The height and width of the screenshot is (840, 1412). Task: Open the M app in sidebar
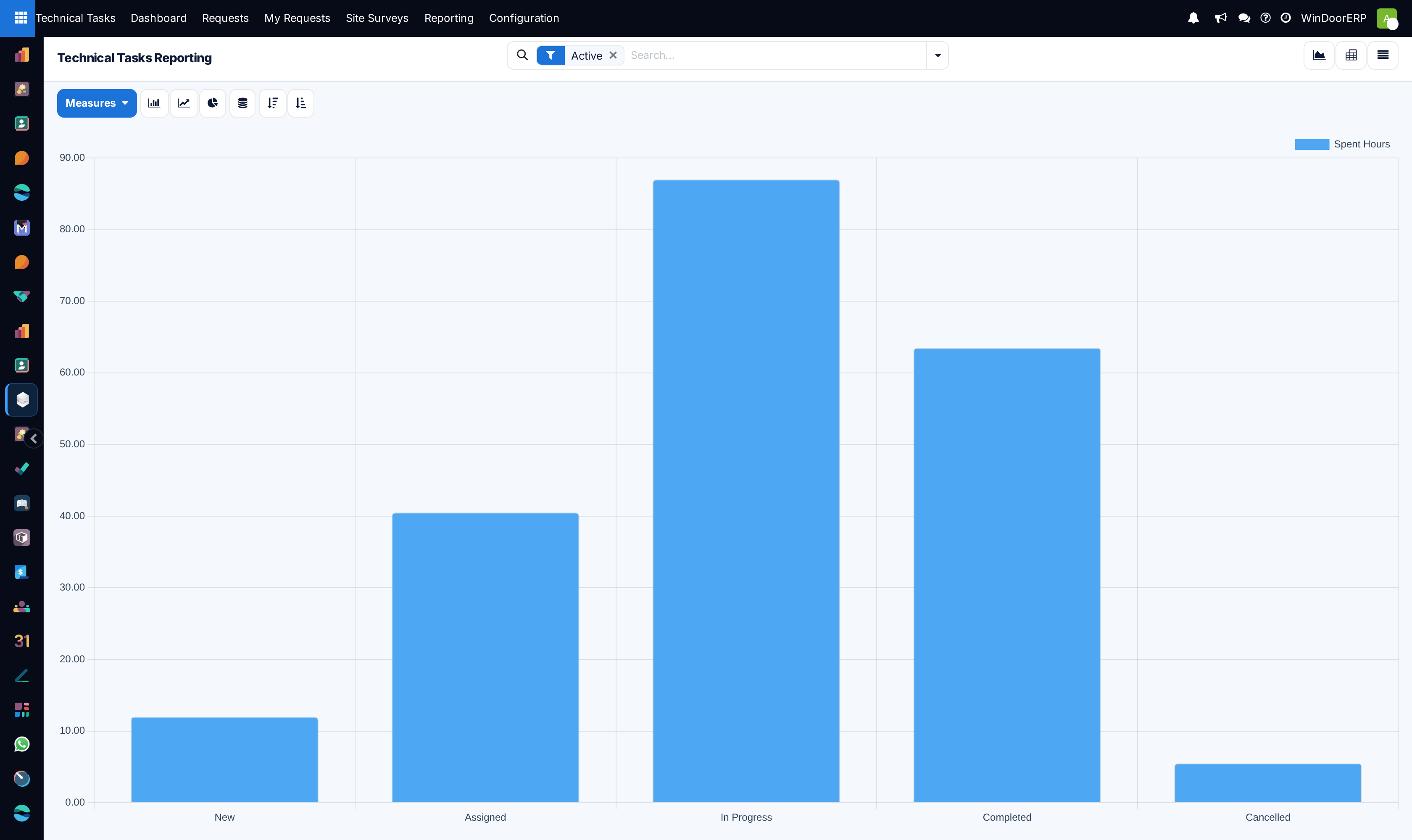[21, 228]
